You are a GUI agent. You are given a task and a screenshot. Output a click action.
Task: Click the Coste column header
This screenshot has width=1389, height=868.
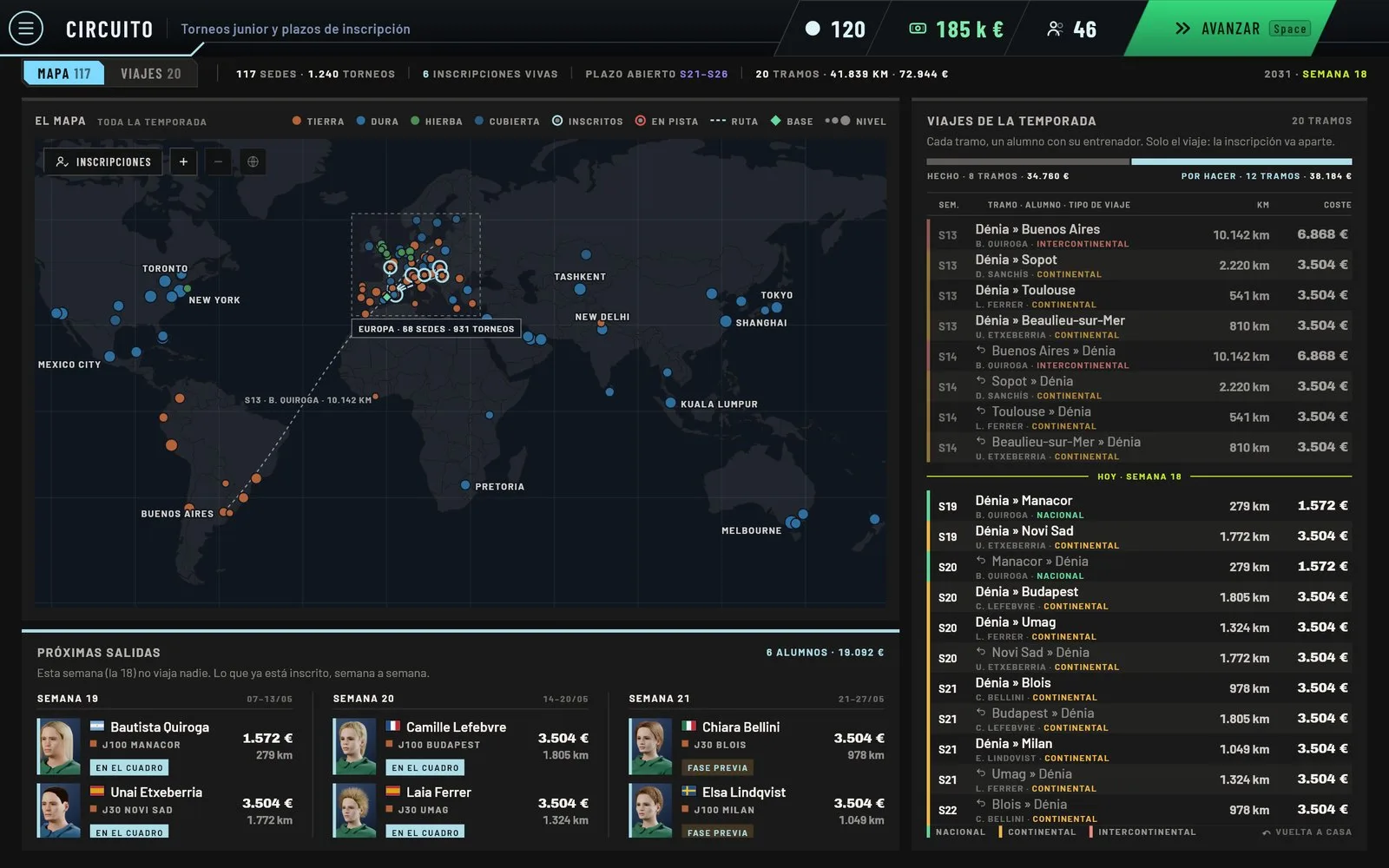(1337, 205)
